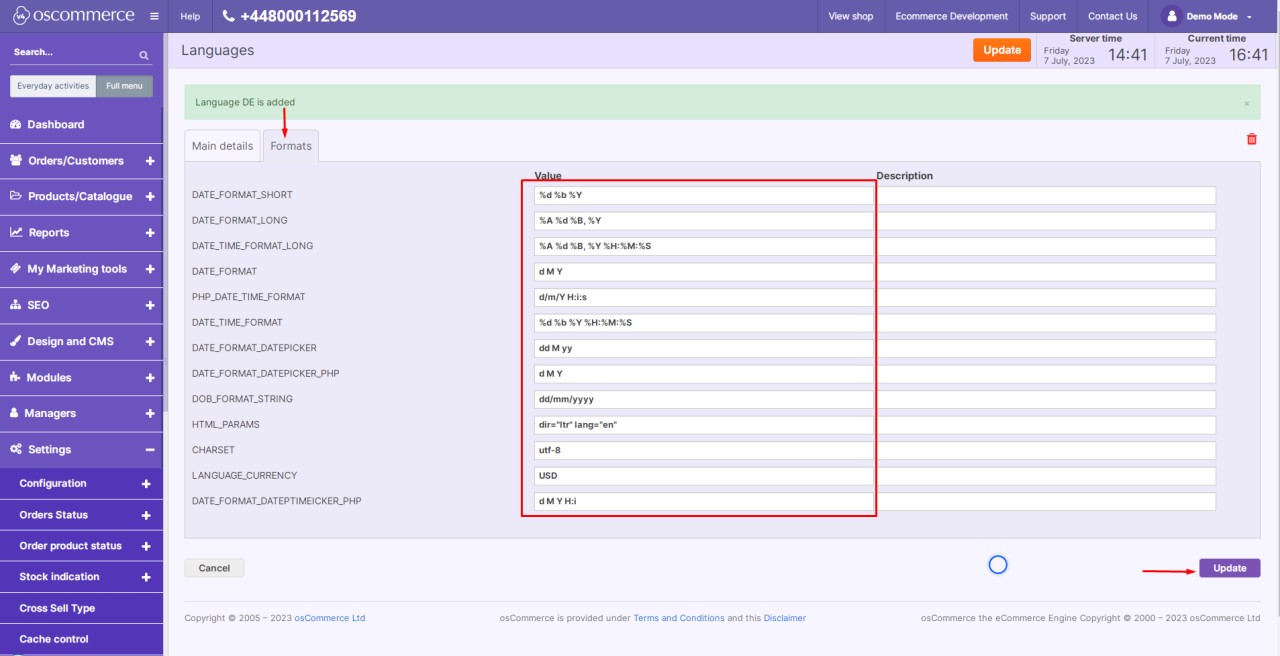Select the Formats tab
The image size is (1280, 656).
click(x=291, y=145)
